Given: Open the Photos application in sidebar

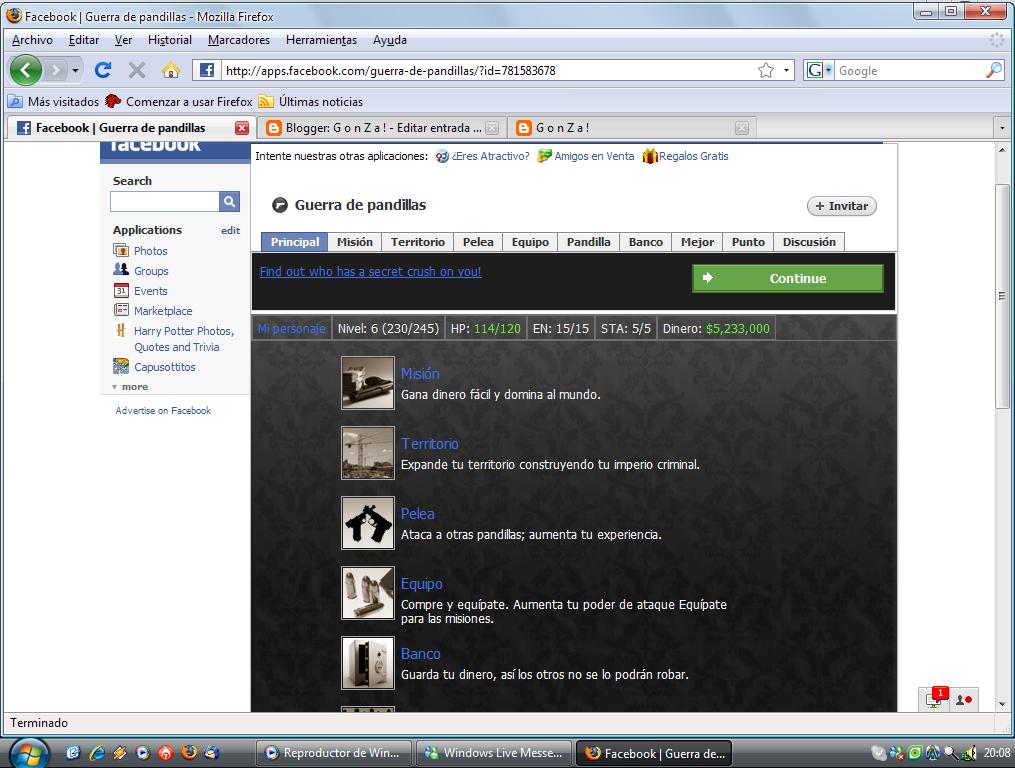Looking at the screenshot, I should tap(150, 251).
